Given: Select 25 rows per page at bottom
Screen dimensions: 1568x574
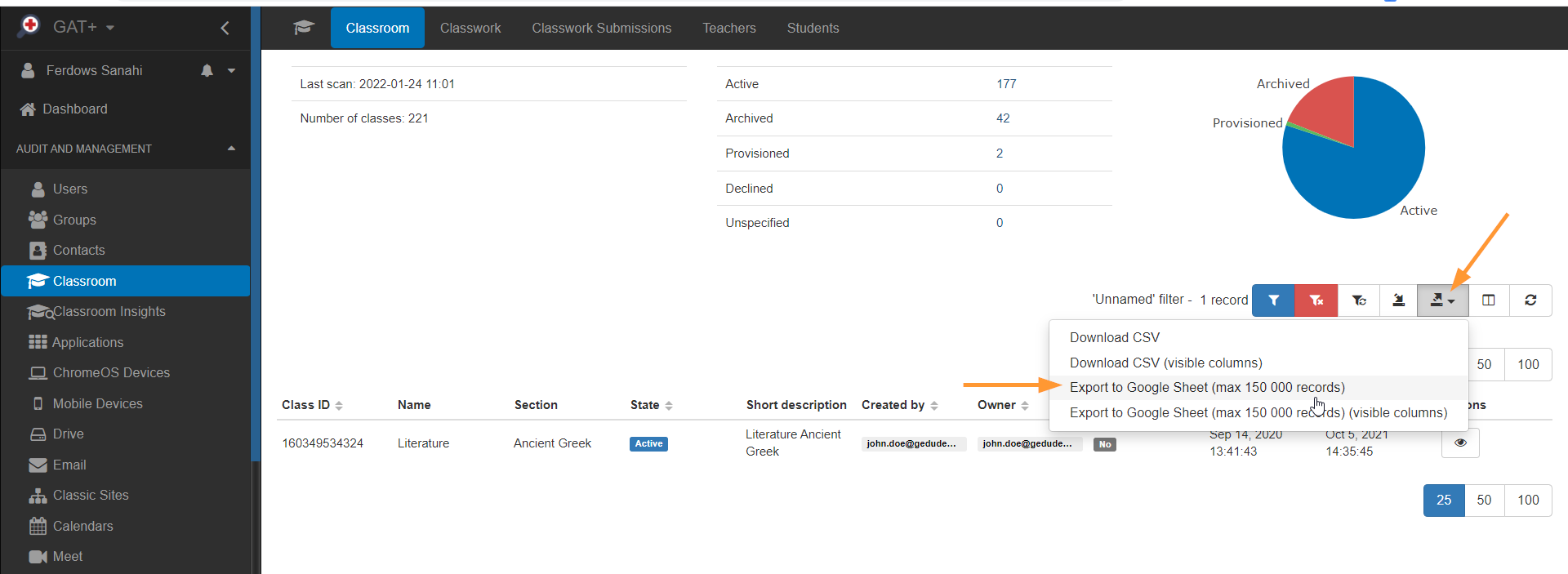Looking at the screenshot, I should click(x=1444, y=501).
